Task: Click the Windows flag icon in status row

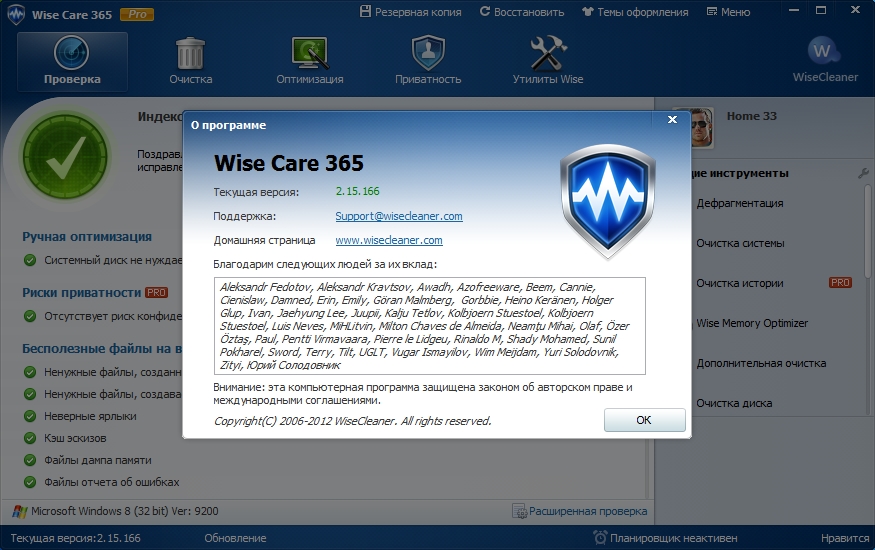Action: pos(20,511)
